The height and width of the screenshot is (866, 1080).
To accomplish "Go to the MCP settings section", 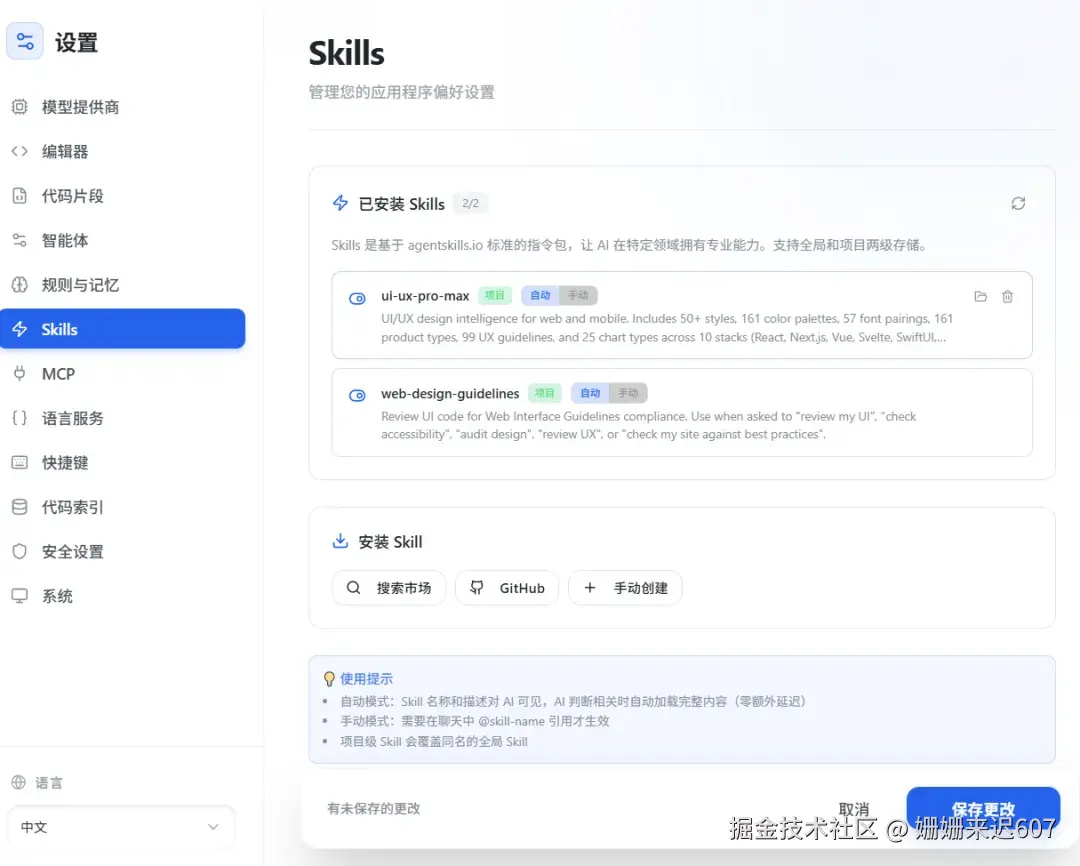I will tap(56, 373).
